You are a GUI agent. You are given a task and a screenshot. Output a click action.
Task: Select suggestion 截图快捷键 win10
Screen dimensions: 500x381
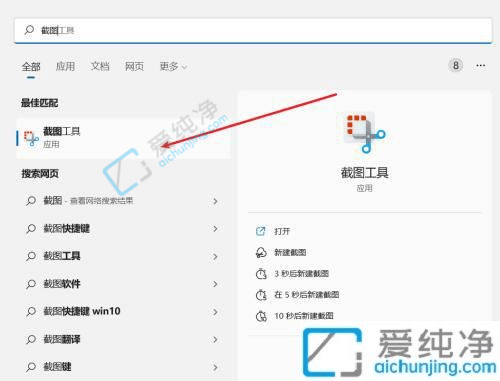(82, 311)
